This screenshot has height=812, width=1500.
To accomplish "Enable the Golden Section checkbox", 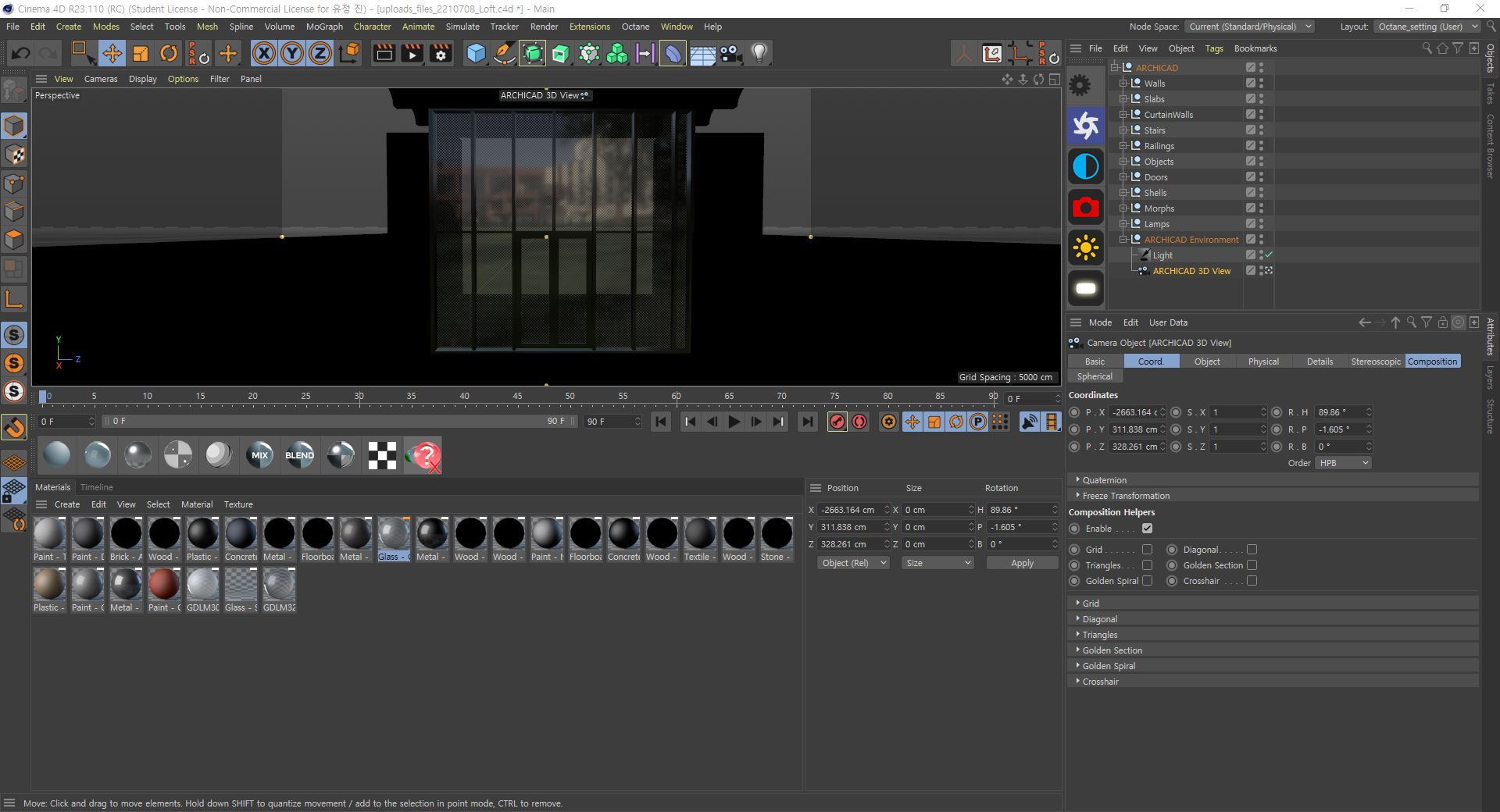I will click(x=1252, y=565).
